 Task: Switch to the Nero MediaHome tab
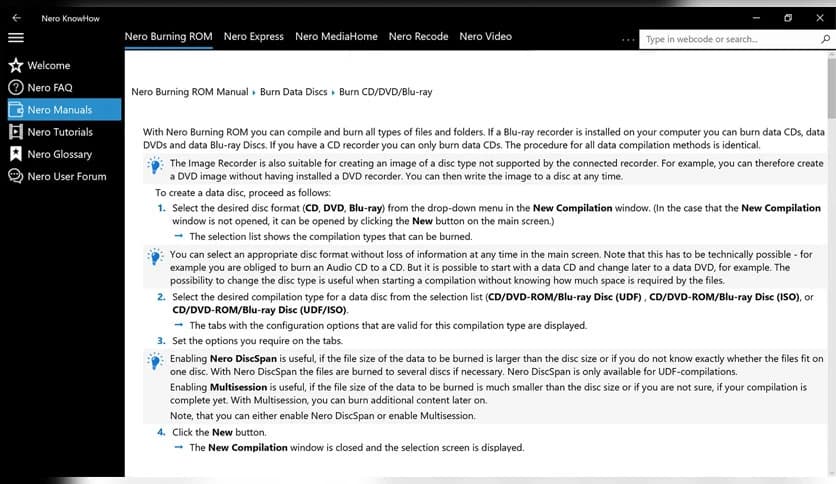point(336,37)
